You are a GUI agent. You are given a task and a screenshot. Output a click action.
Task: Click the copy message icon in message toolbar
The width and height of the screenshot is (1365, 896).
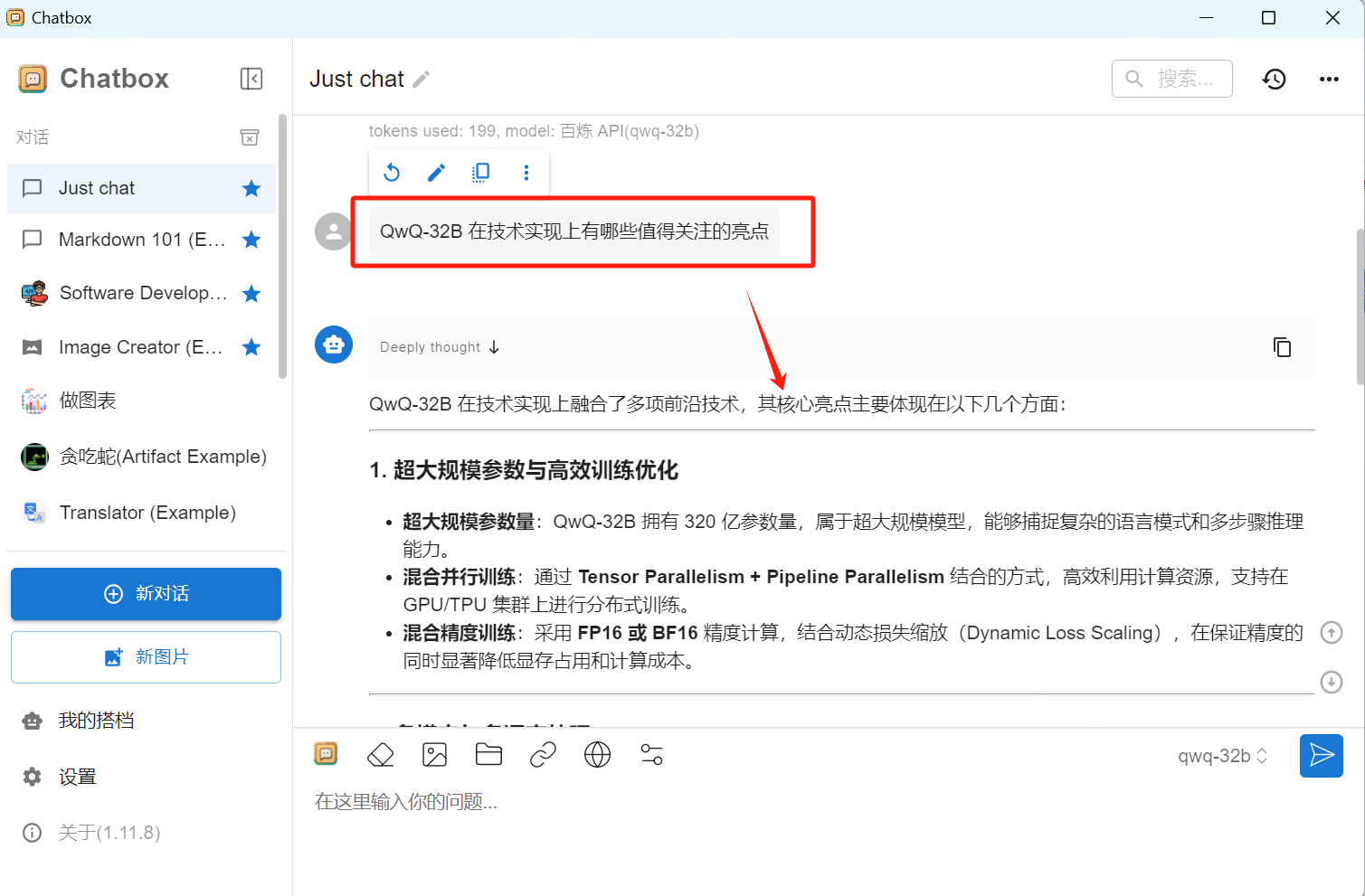coord(481,173)
